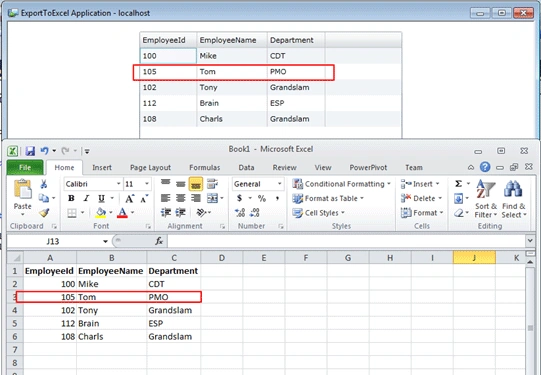Click the Excel vertical scrollbar up arrow
The image size is (541, 375).
coord(531,262)
